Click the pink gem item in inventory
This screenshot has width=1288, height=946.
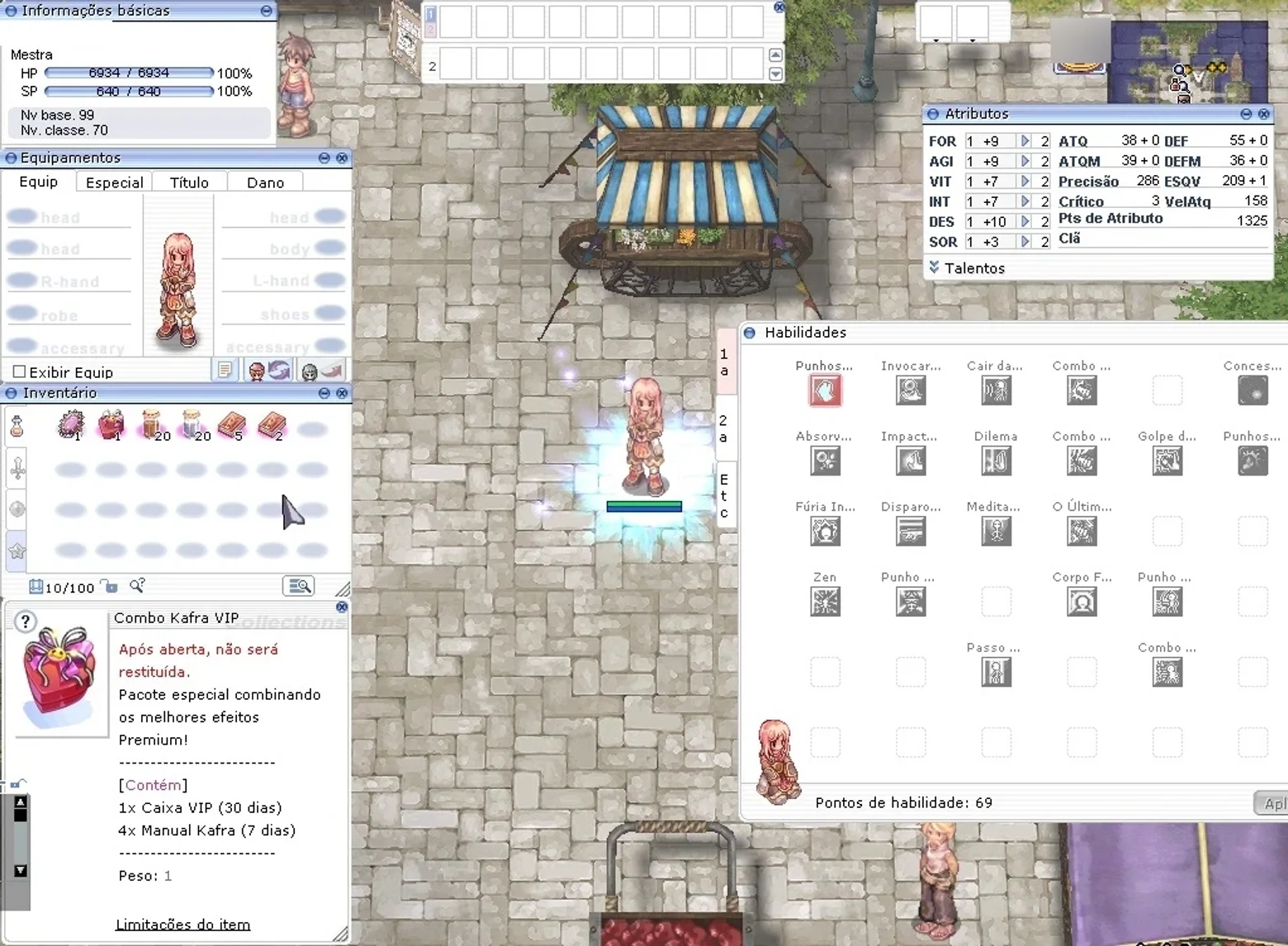pos(71,425)
